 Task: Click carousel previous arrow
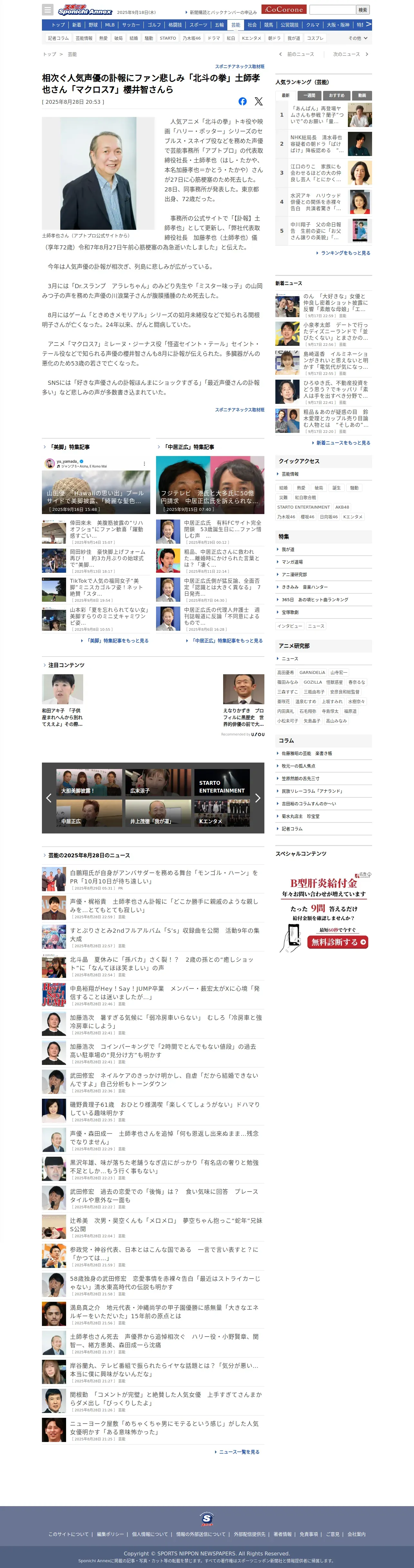49,797
